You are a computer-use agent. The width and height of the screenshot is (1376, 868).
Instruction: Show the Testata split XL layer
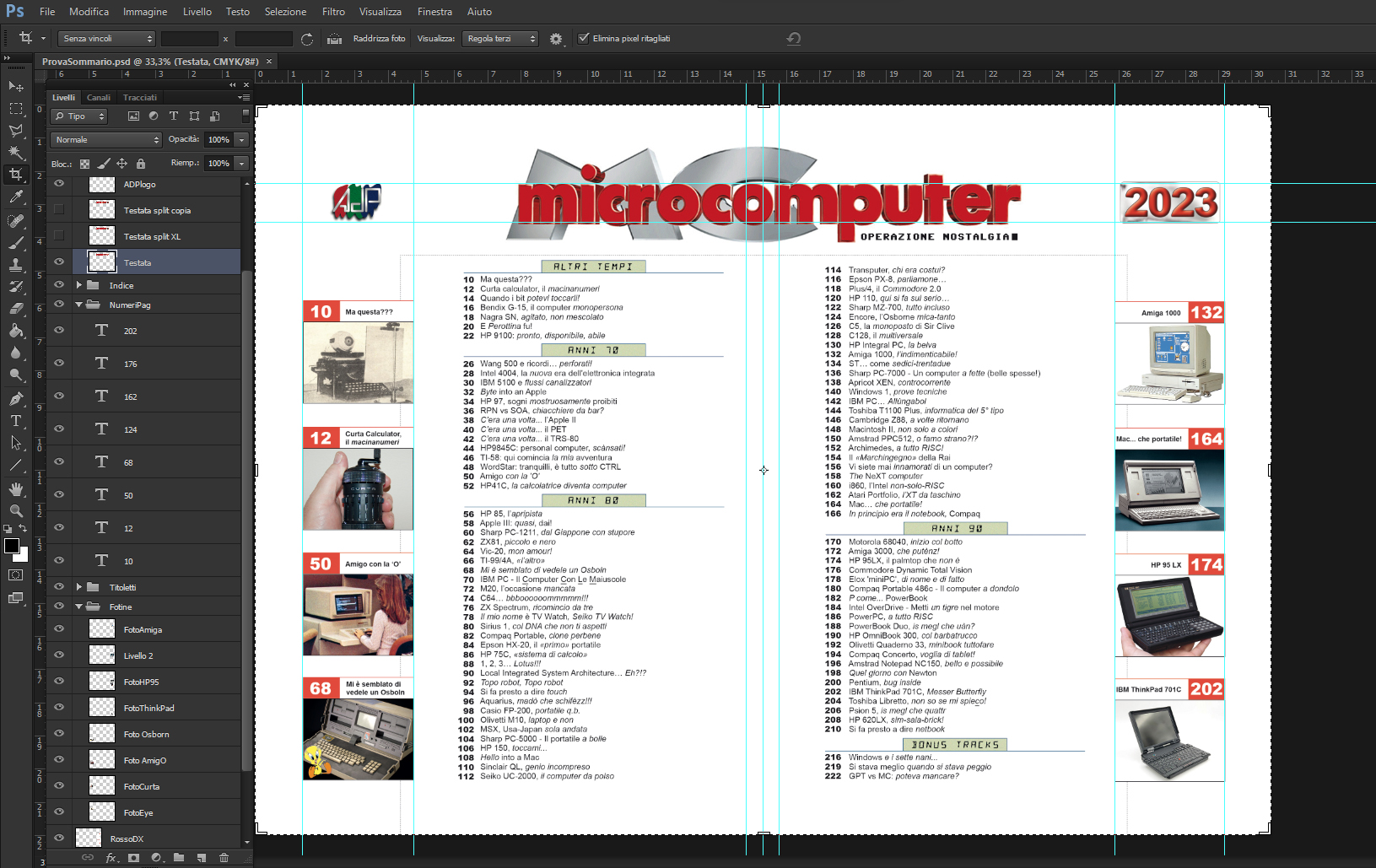coord(59,235)
